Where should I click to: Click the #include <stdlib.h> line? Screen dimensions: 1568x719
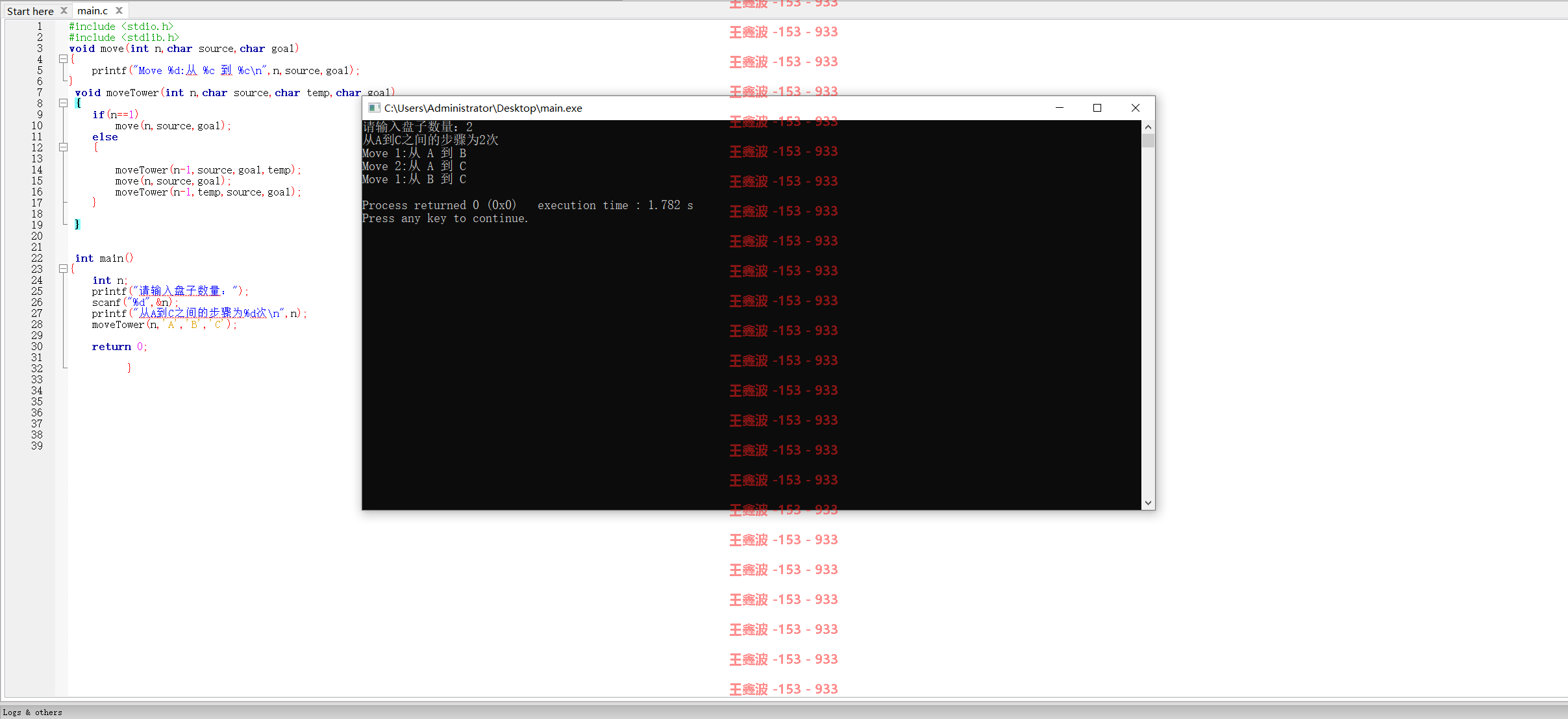click(x=124, y=38)
